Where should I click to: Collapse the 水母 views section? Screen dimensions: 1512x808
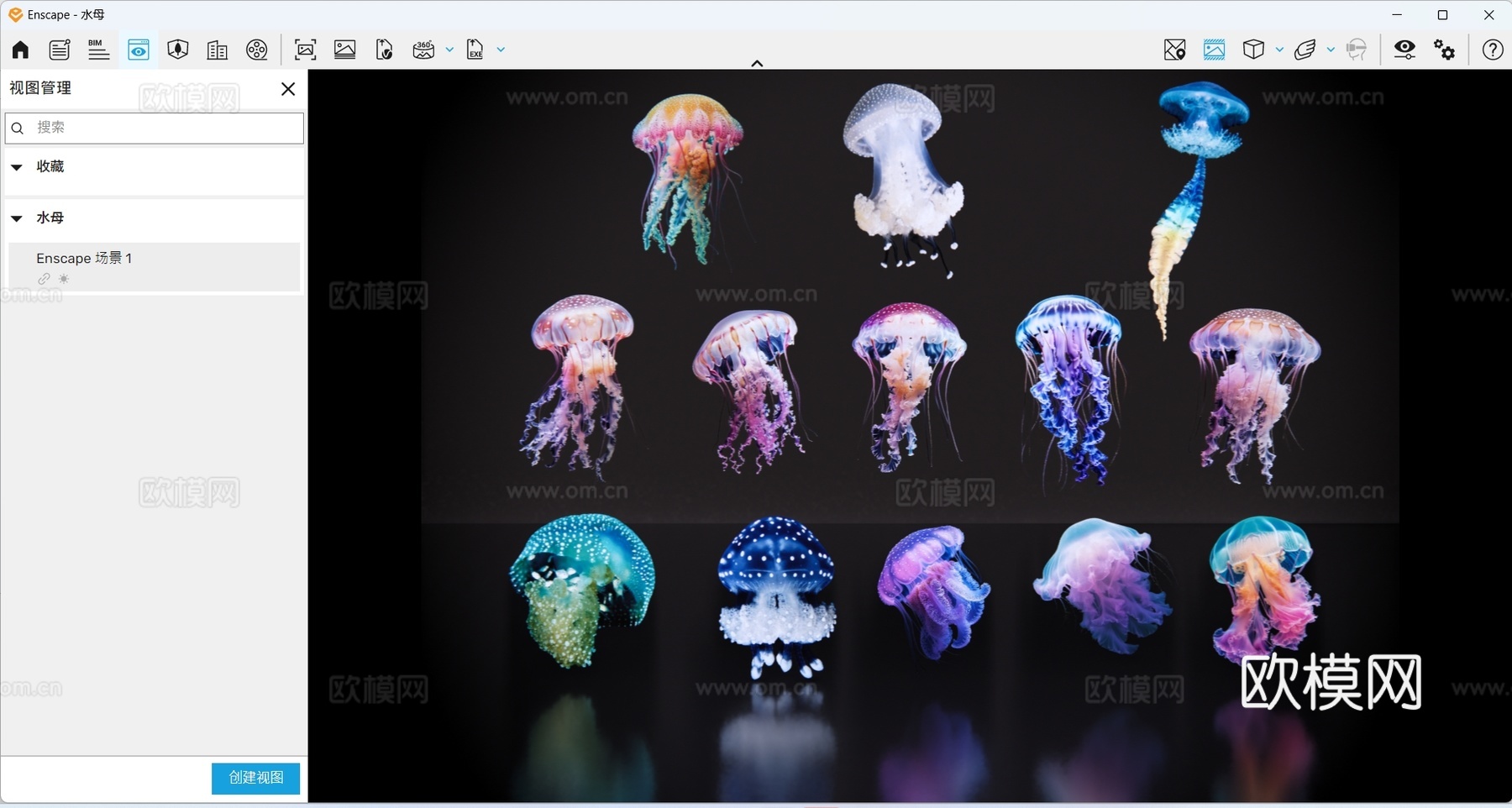[x=17, y=218]
